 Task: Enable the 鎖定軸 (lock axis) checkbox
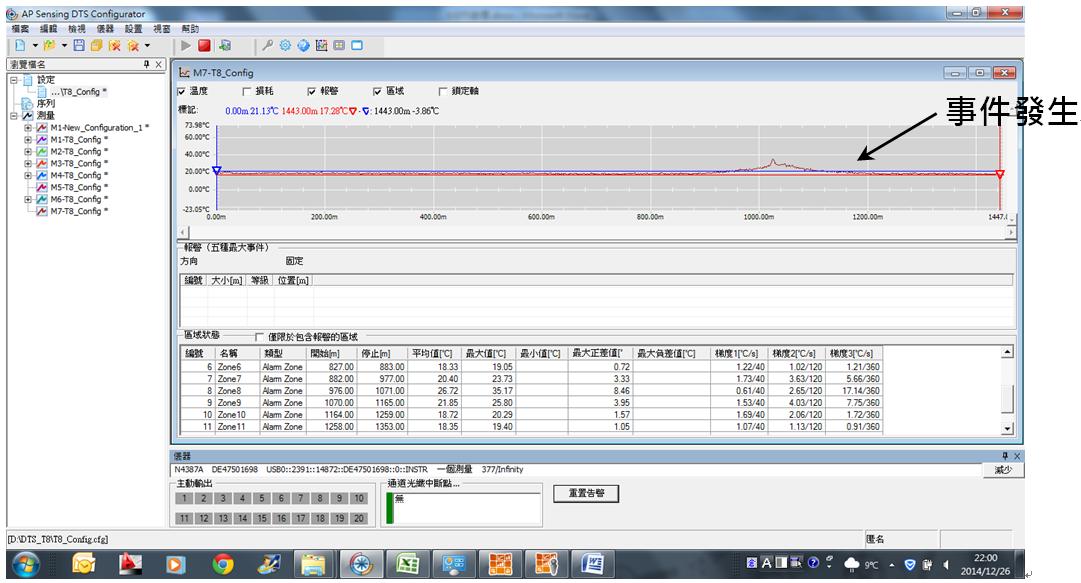[443, 91]
